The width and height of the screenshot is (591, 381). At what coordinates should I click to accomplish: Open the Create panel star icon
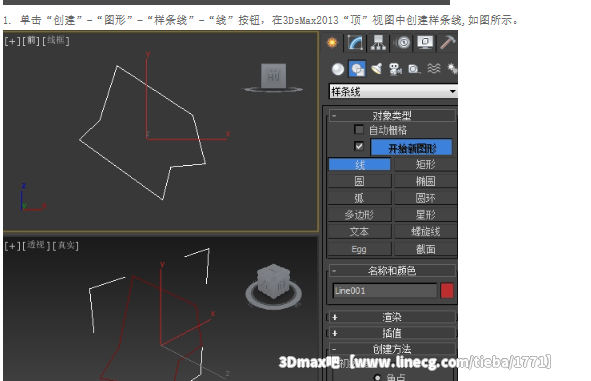(332, 43)
